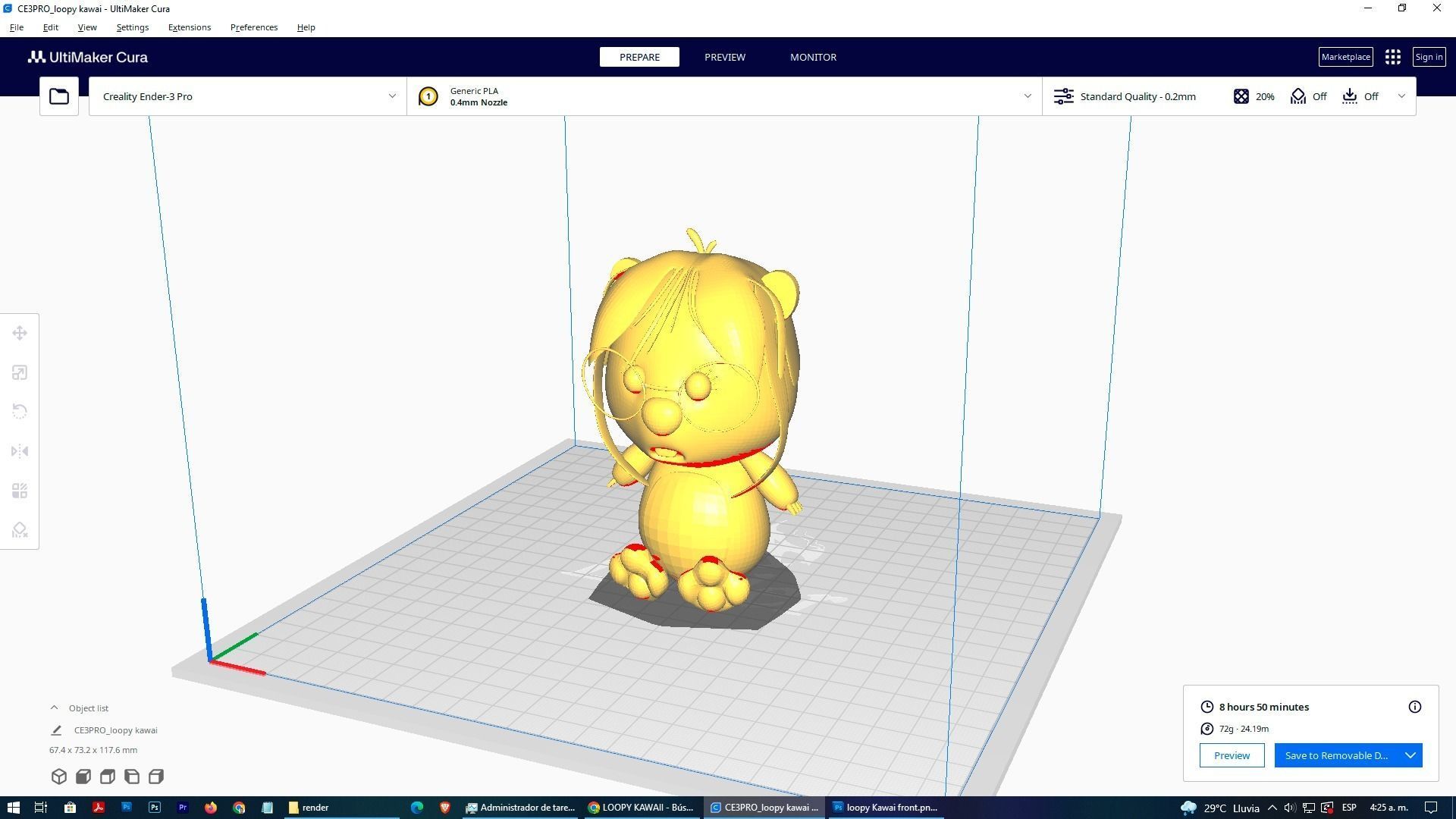1456x819 pixels.
Task: Select the Rotate tool in left toolbar
Action: pyautogui.click(x=20, y=412)
